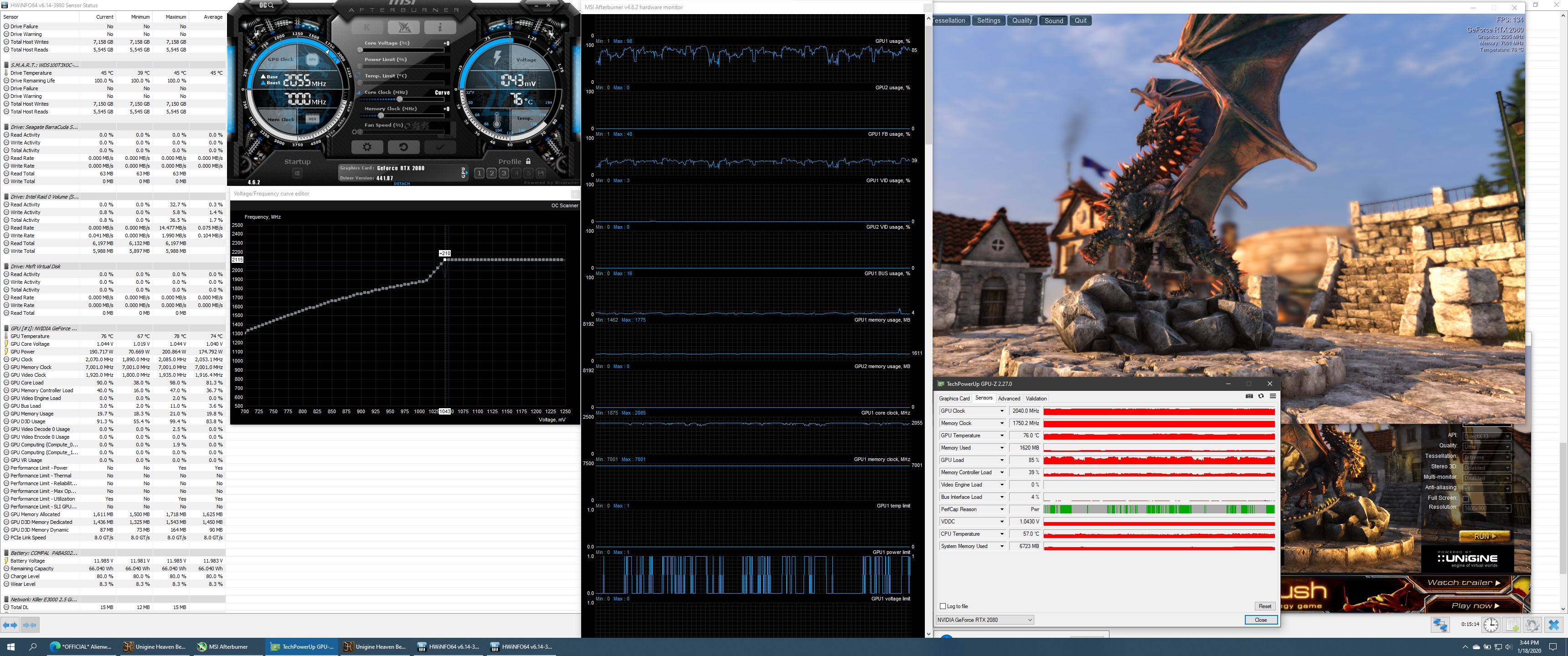Image resolution: width=1568 pixels, height=656 pixels.
Task: Open the GPU Load sensor dropdown
Action: pyautogui.click(x=1002, y=460)
